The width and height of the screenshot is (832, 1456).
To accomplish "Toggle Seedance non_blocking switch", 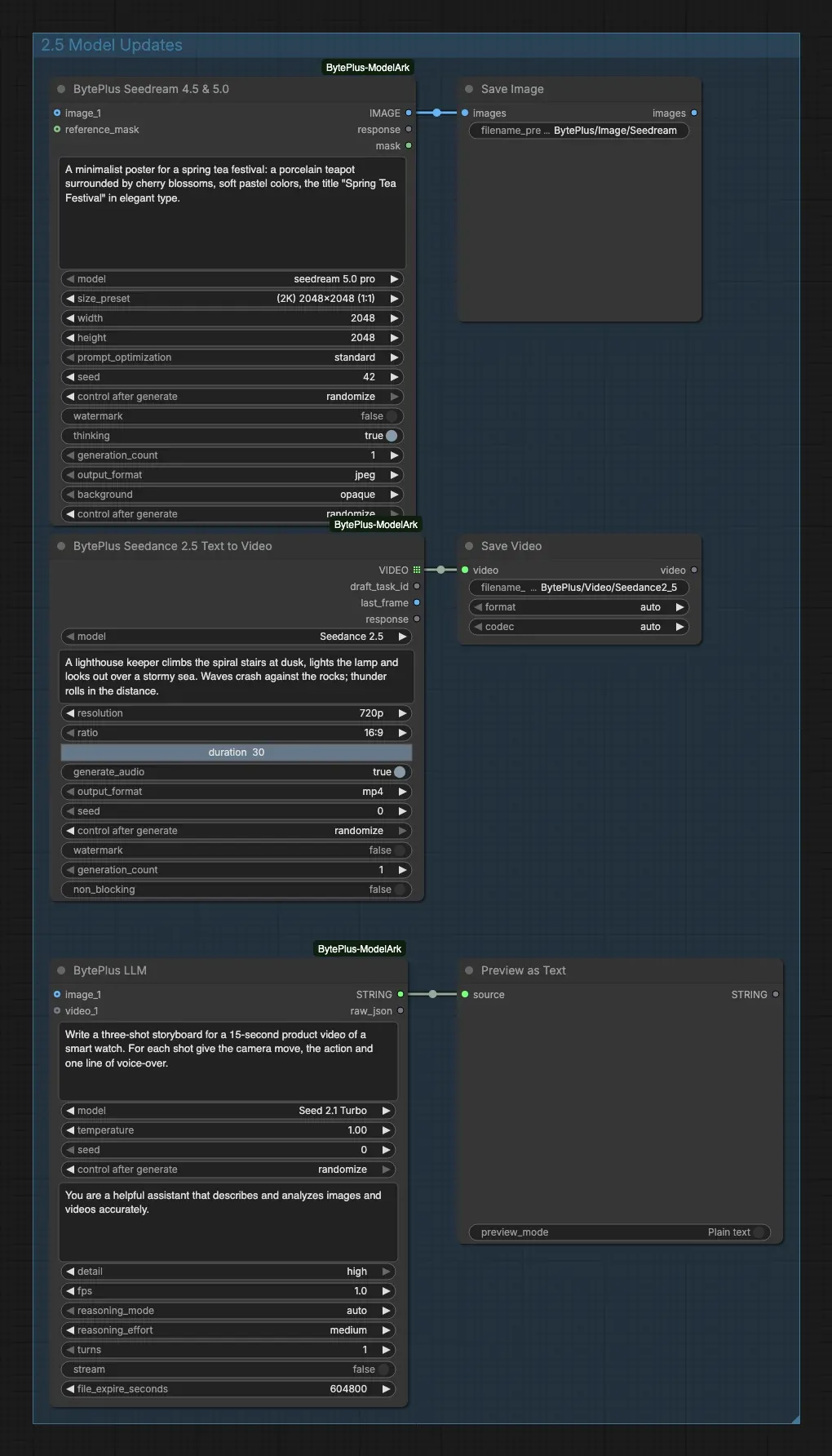I will (400, 890).
